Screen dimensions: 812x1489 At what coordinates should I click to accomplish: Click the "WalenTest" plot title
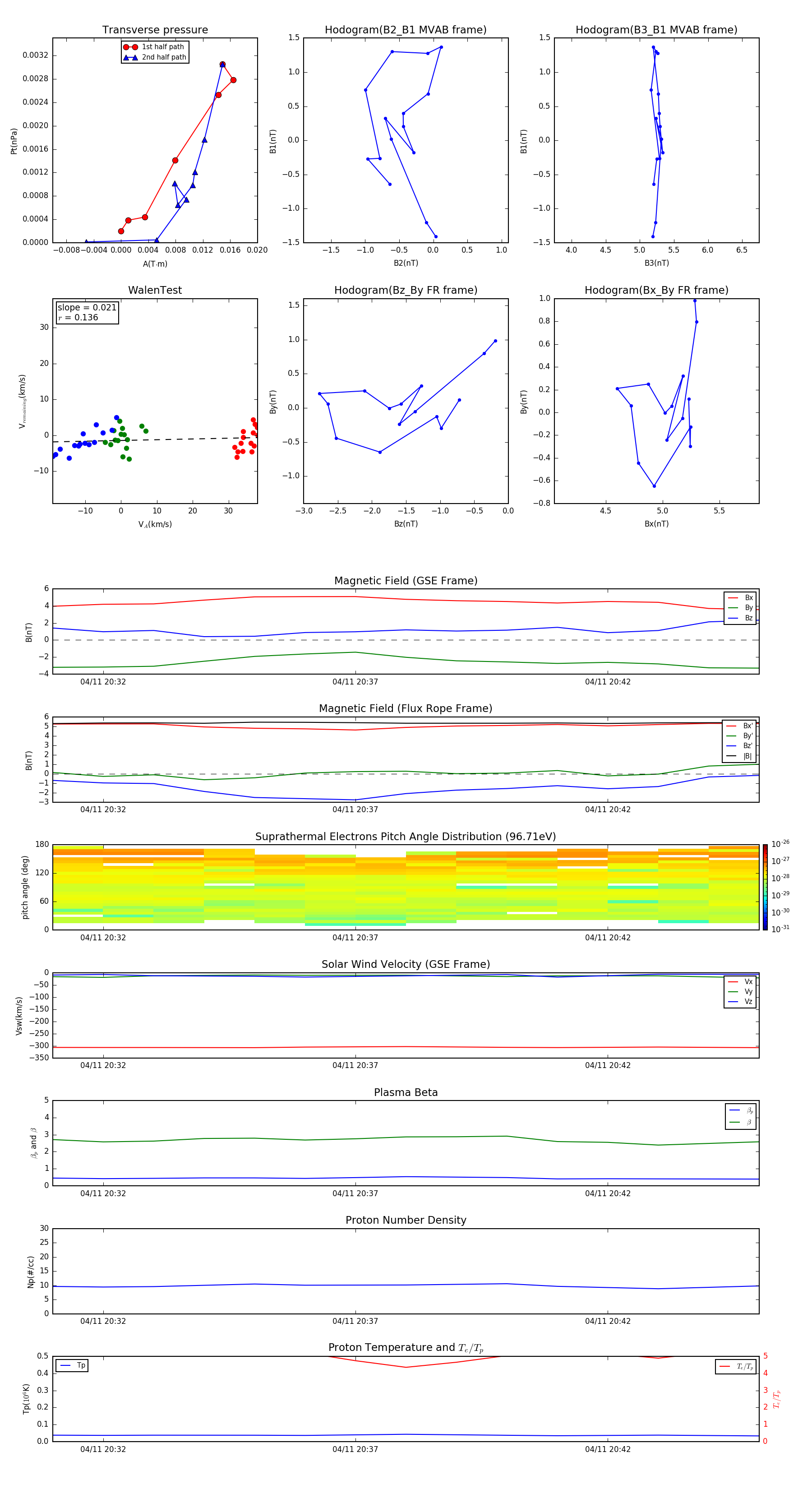(155, 290)
